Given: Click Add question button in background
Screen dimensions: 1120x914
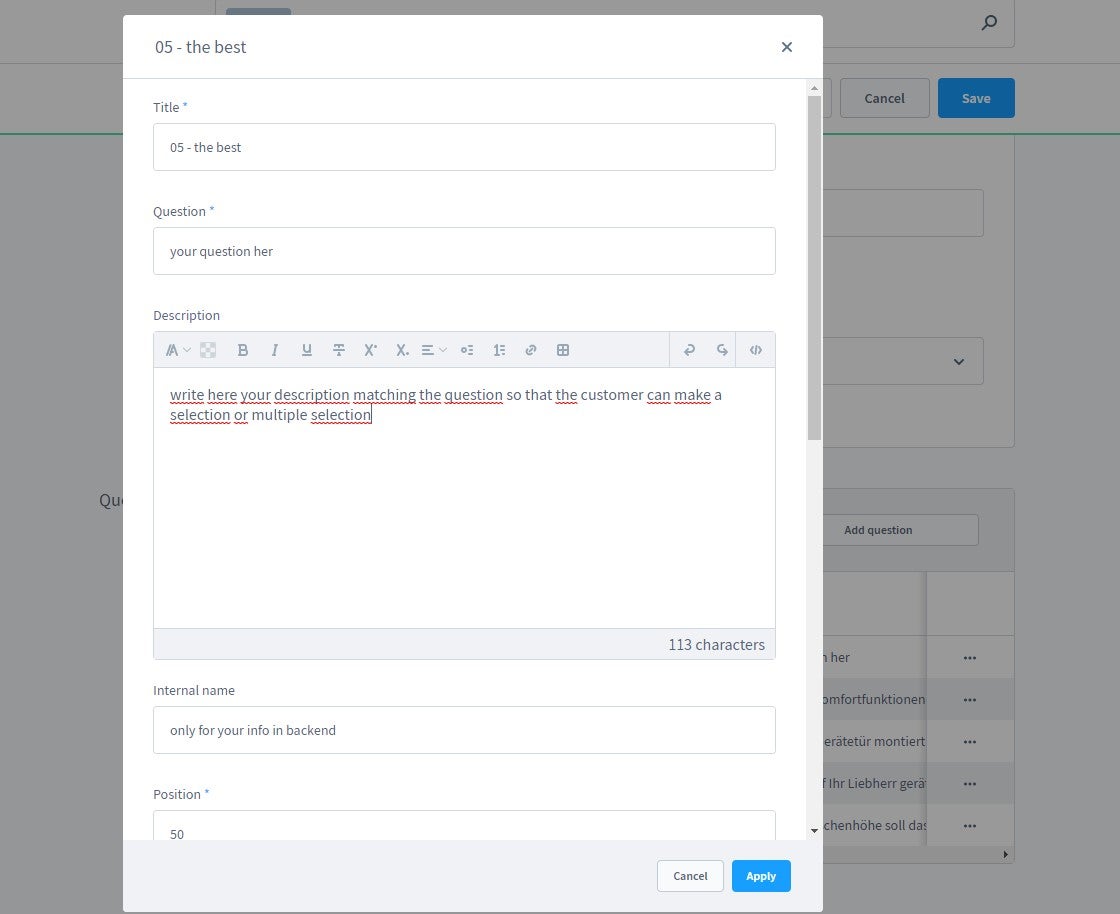Looking at the screenshot, I should [900, 530].
